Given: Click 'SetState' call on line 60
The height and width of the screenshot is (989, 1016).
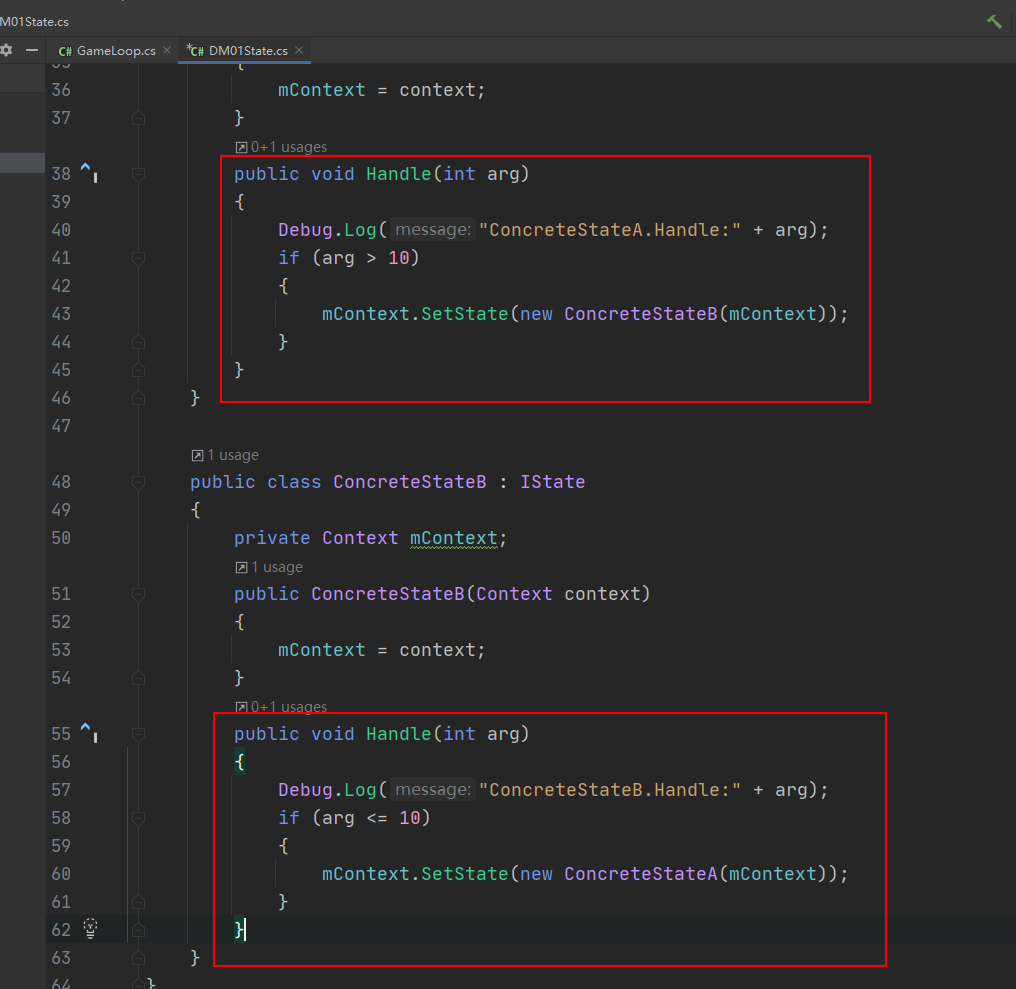Looking at the screenshot, I should [x=465, y=874].
